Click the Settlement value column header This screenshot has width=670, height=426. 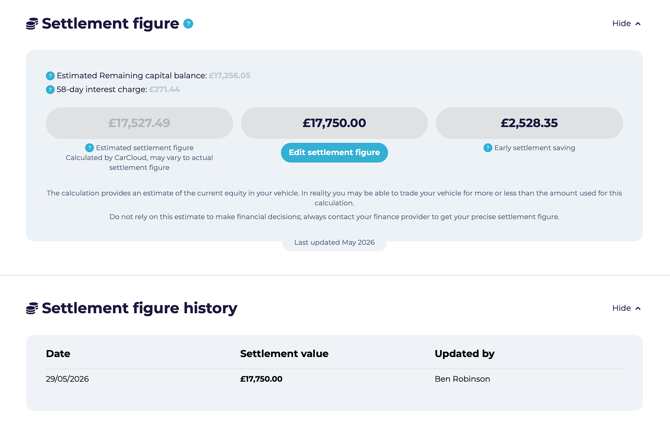pyautogui.click(x=284, y=354)
